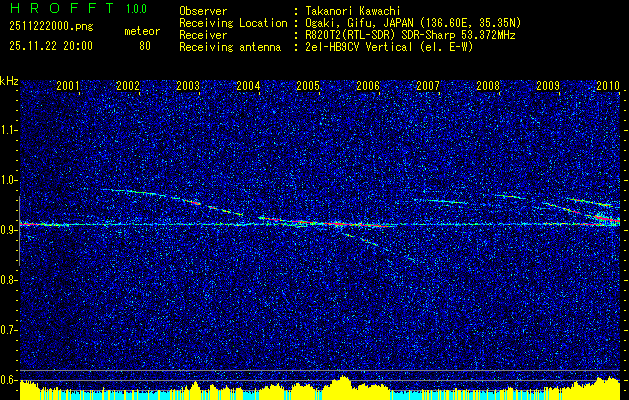This screenshot has width=629, height=400.
Task: Click the 0.7 kHz frequency axis label
Action: coord(10,330)
